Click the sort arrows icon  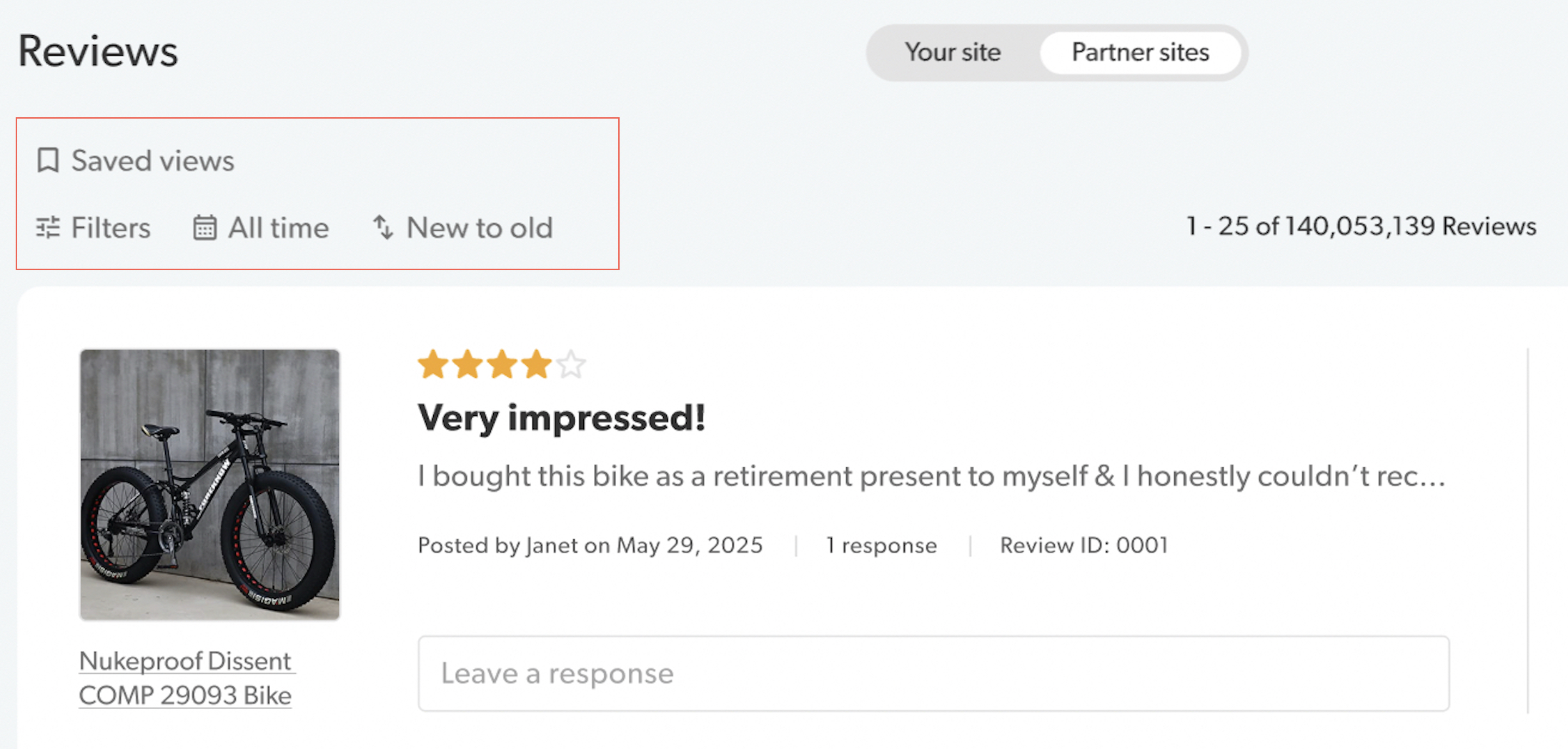click(x=383, y=227)
